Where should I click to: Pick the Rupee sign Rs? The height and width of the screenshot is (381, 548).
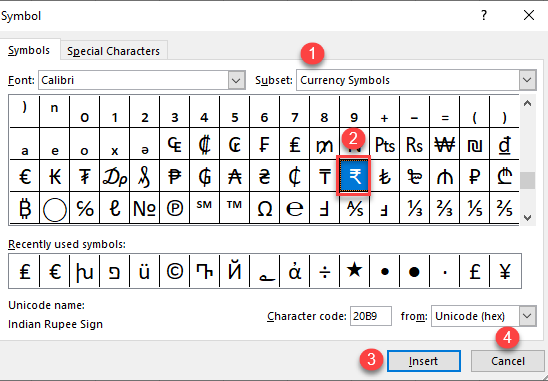414,144
